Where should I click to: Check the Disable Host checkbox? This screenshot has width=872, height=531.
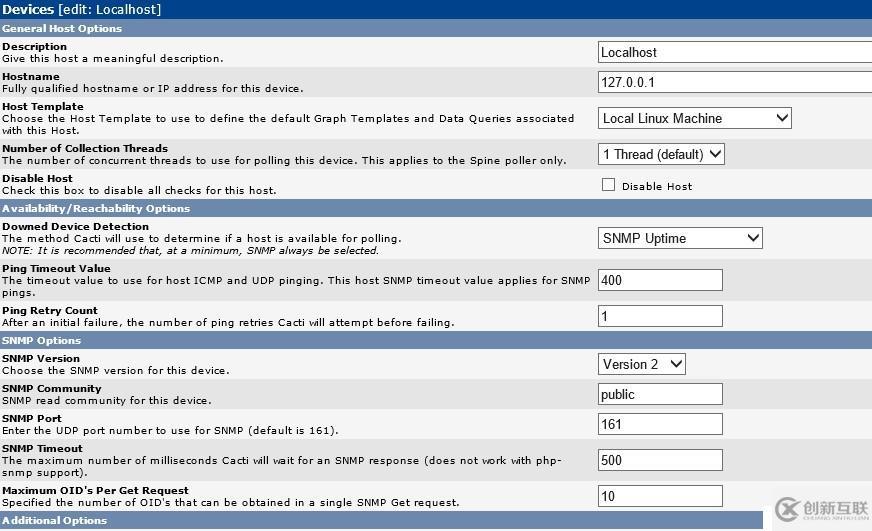pos(608,185)
